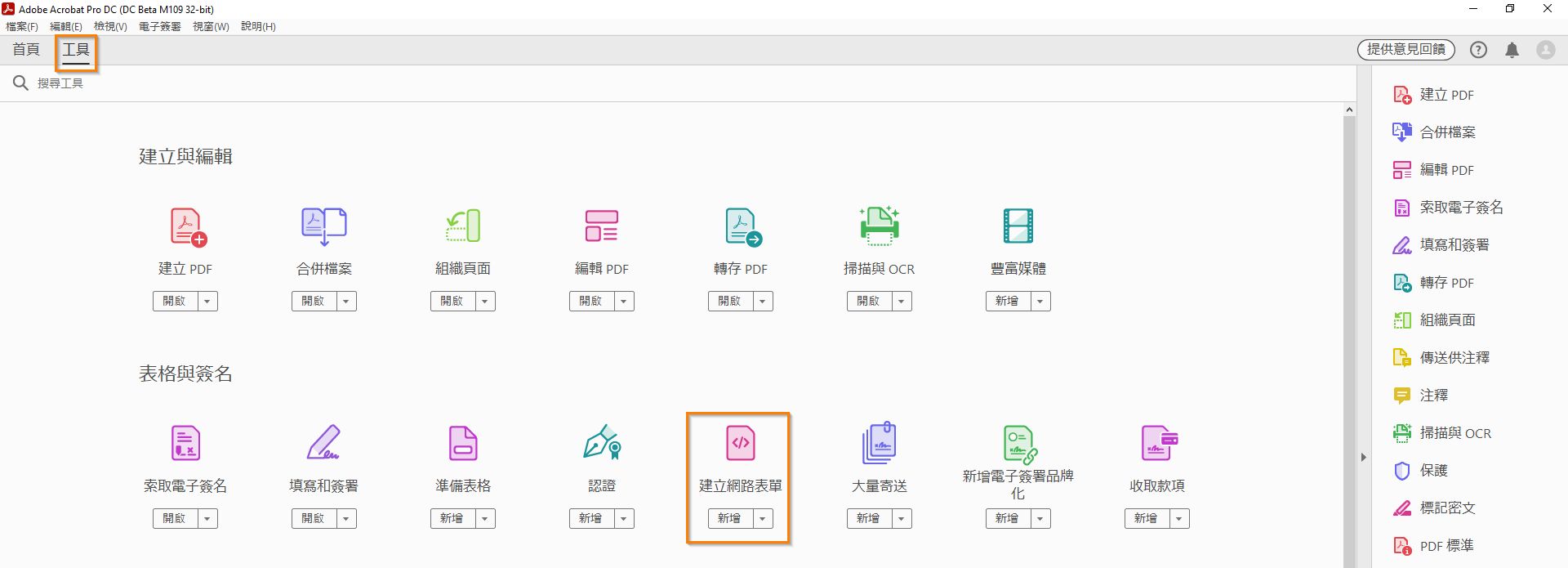Click 新增 button under 新增電子簽署品牌化

tap(1008, 519)
